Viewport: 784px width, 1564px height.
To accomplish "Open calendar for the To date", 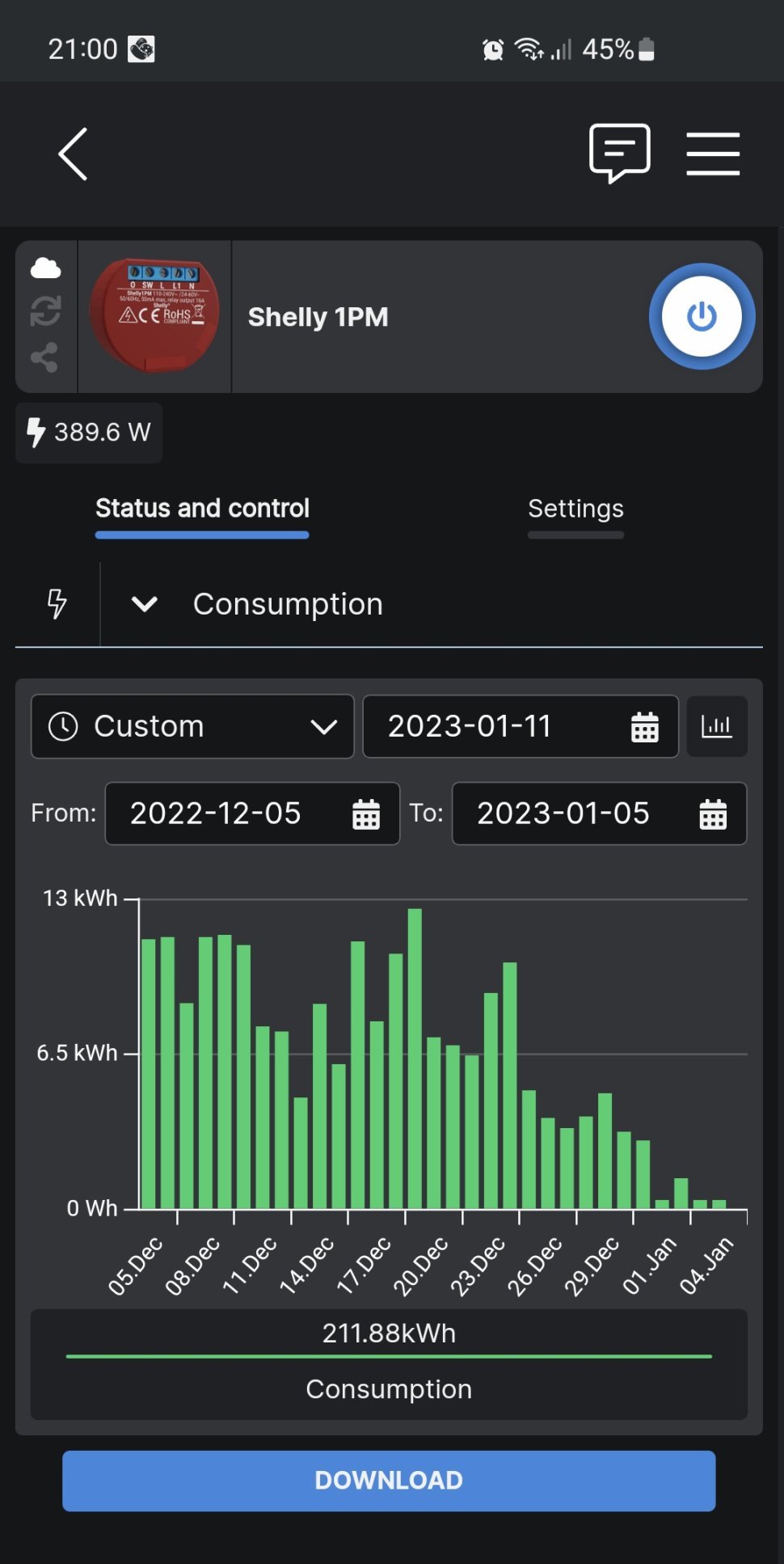I will pos(712,814).
